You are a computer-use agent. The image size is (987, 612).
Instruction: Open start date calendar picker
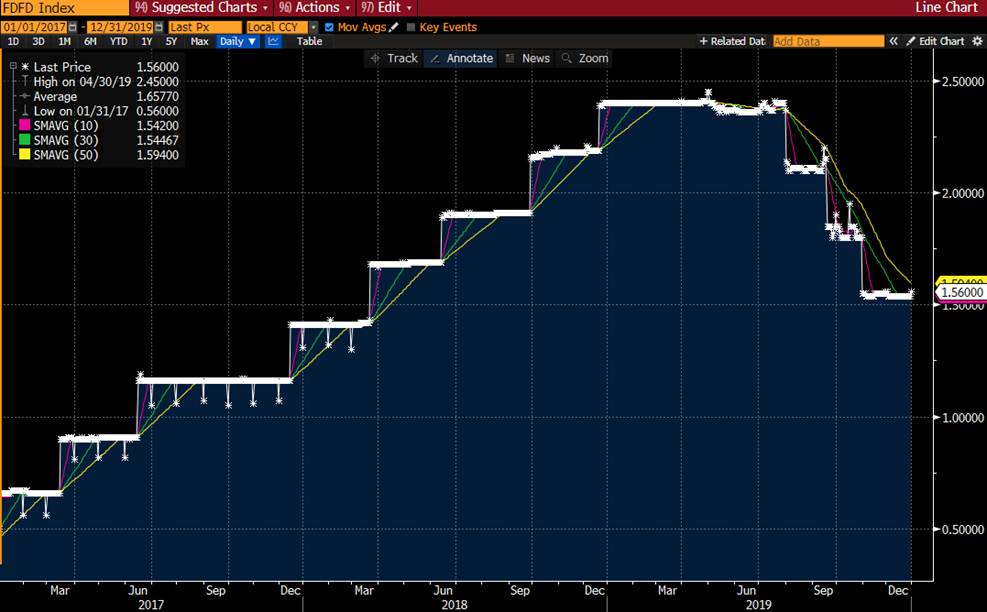(x=70, y=27)
